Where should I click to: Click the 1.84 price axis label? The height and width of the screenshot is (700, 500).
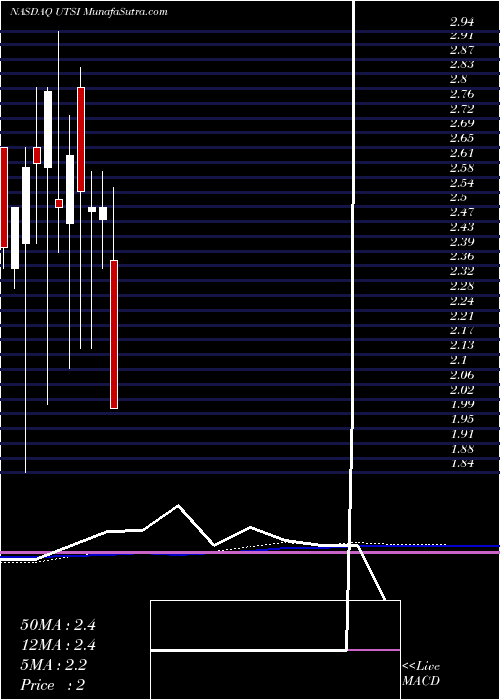point(462,463)
